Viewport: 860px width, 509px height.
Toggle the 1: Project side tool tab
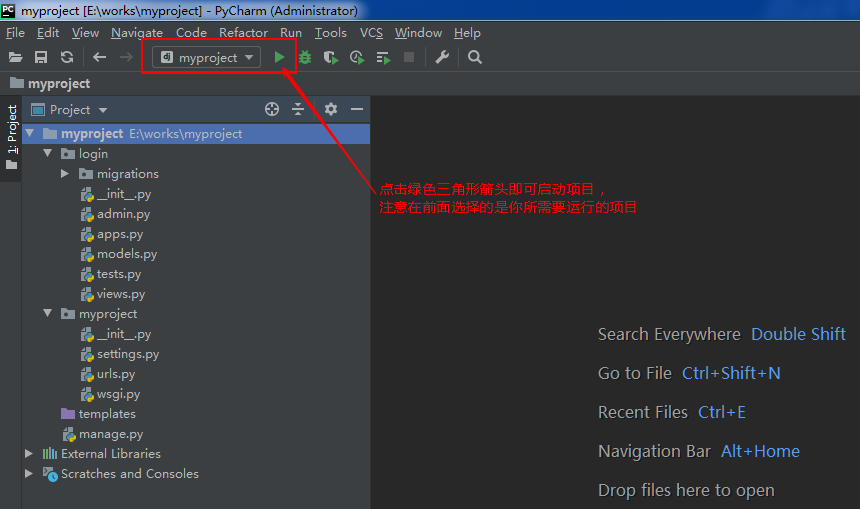click(x=12, y=137)
